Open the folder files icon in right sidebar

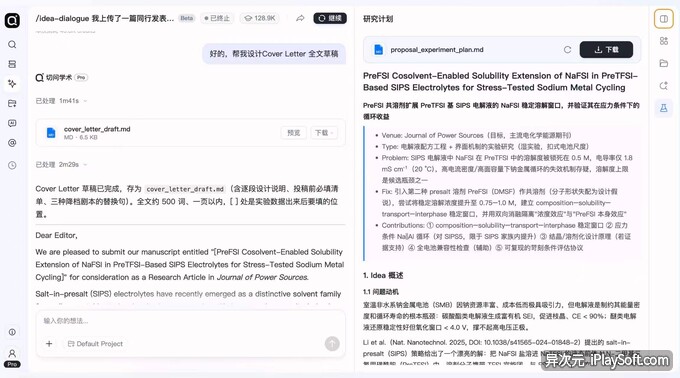click(x=664, y=63)
